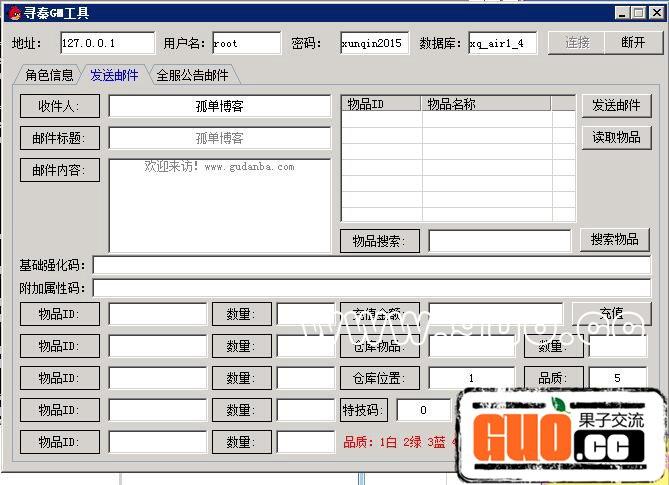Click the app icon in the title bar
669x485 pixels.
click(14, 13)
